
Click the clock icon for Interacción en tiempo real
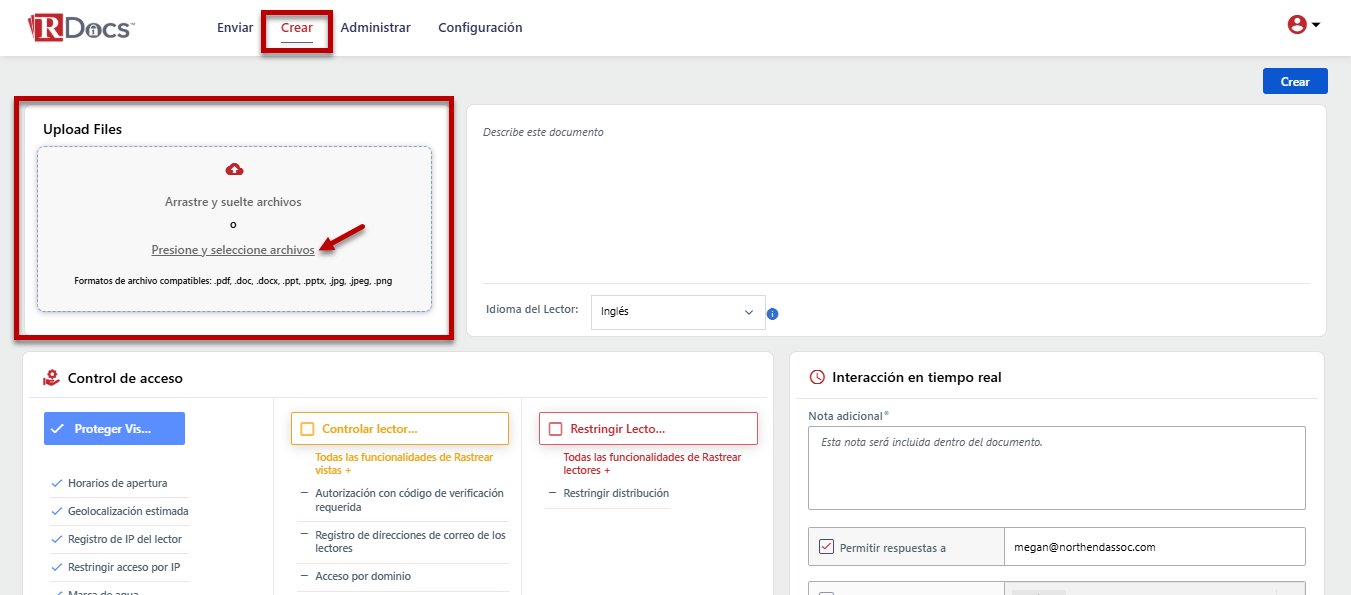click(x=817, y=377)
